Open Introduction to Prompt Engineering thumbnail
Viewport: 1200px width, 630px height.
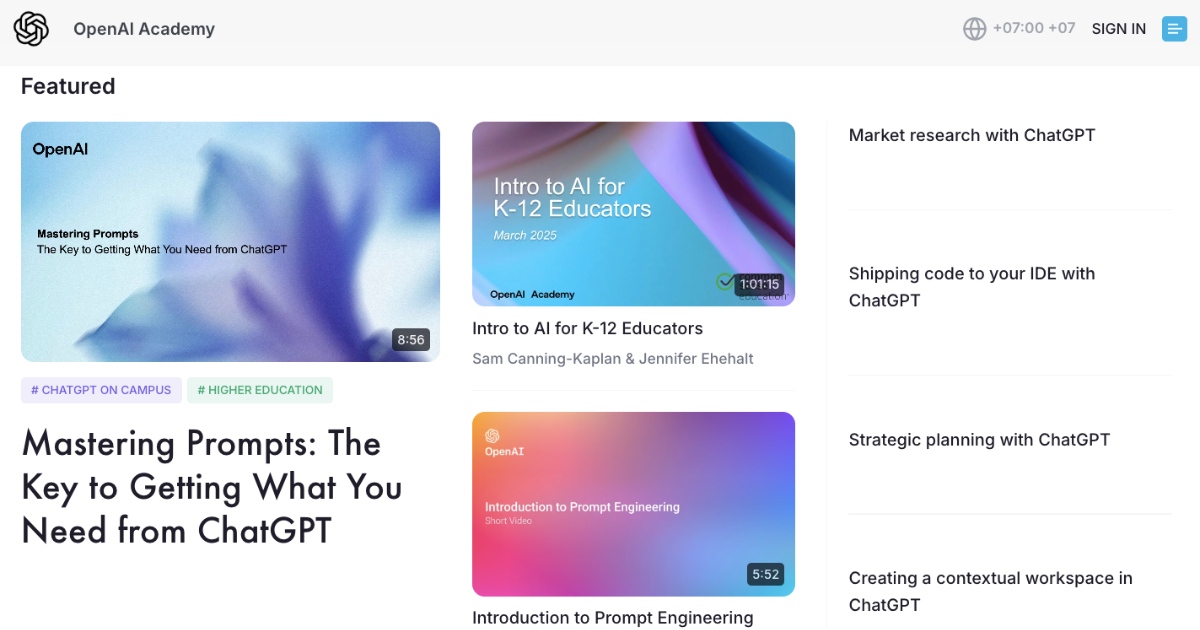point(633,504)
